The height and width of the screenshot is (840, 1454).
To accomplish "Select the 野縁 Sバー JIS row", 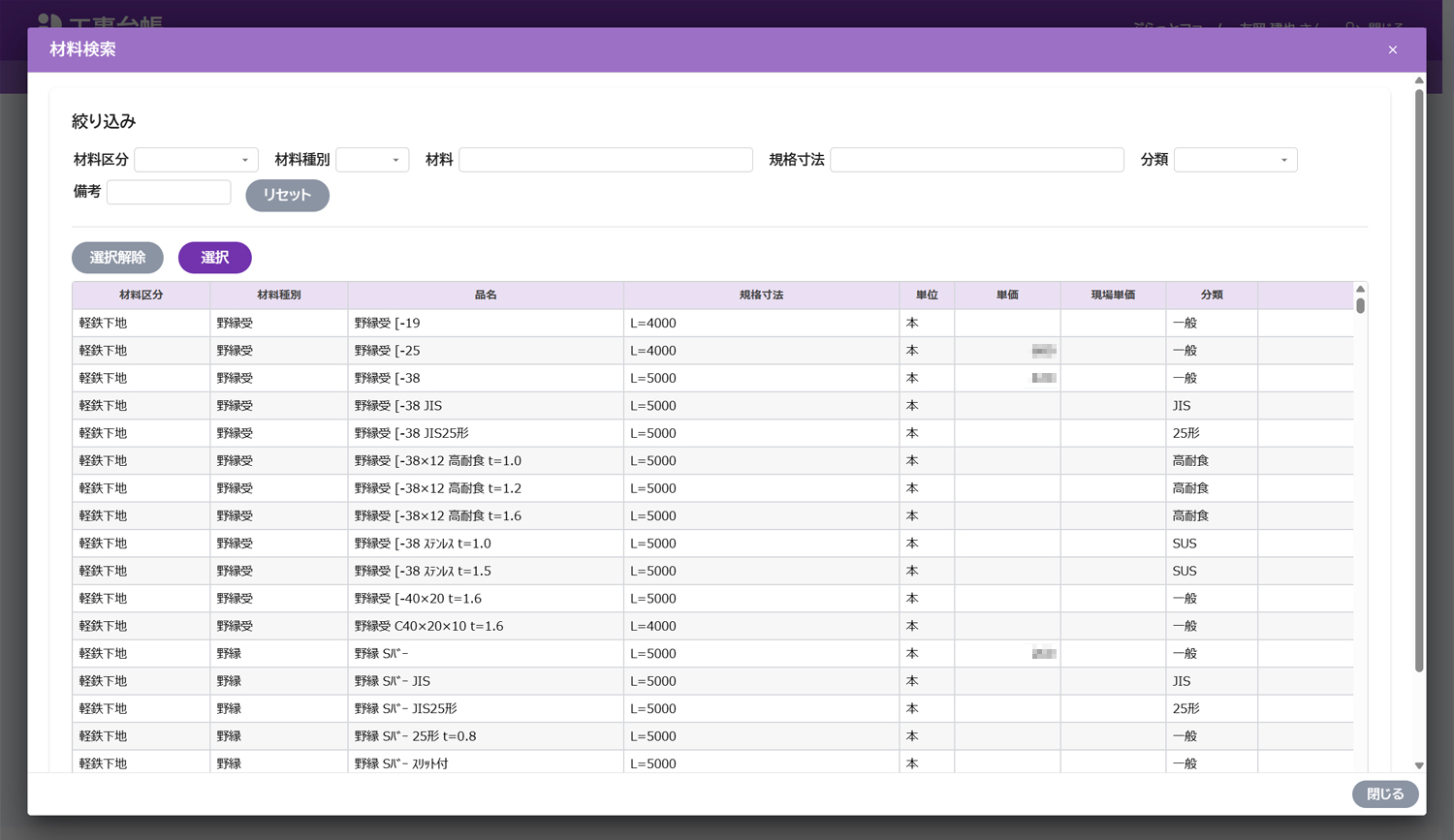I will [485, 682].
